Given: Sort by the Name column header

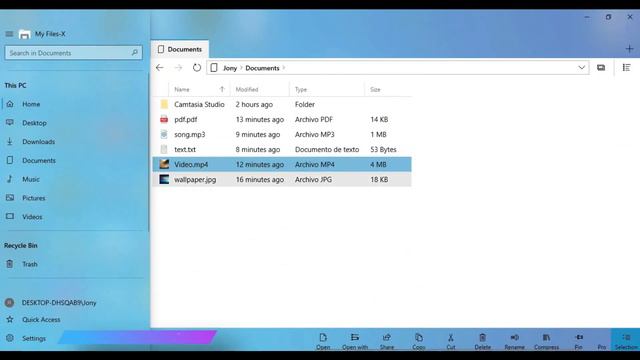Looking at the screenshot, I should [x=199, y=89].
